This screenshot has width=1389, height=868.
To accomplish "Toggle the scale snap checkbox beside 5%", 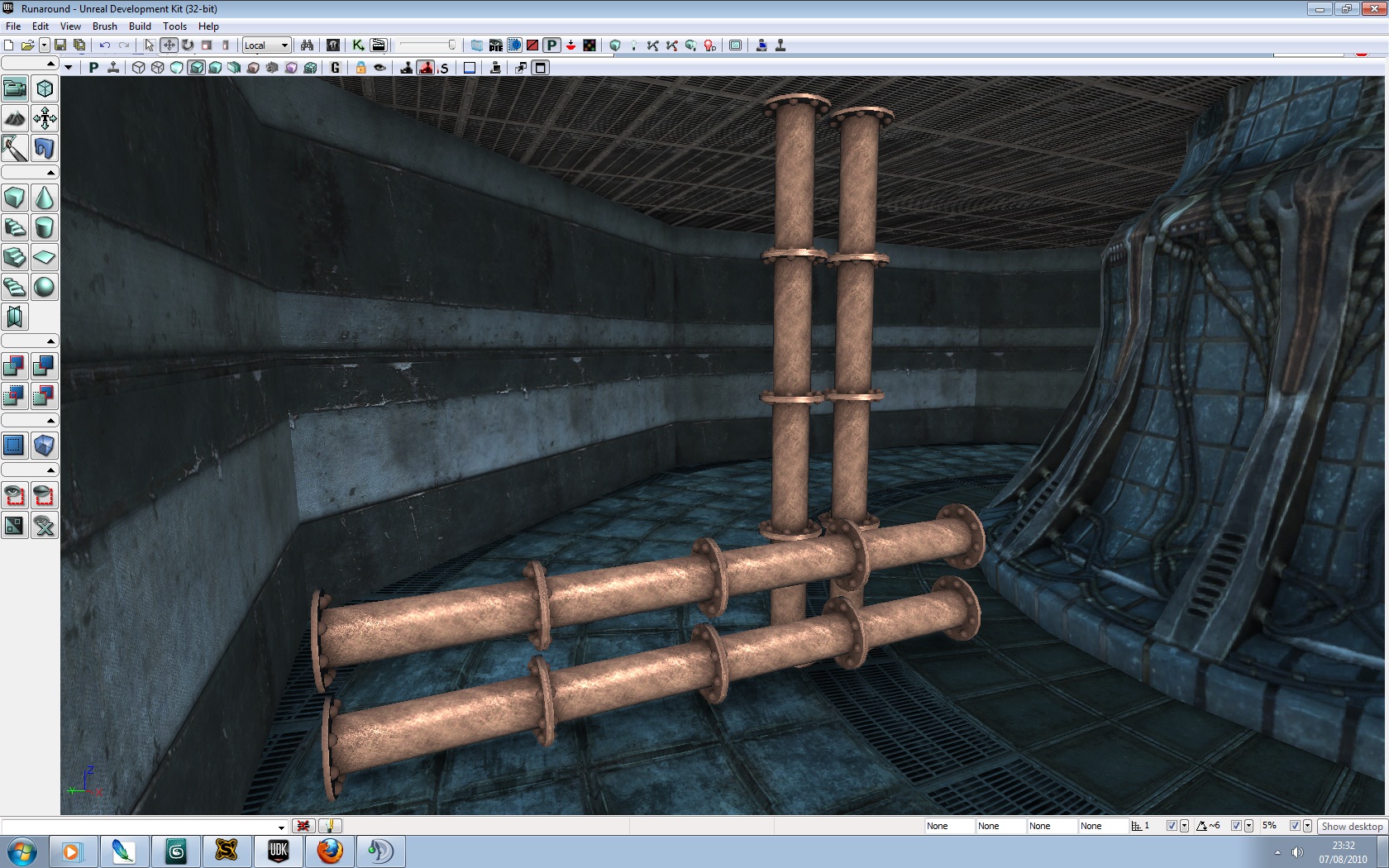I will [1295, 826].
